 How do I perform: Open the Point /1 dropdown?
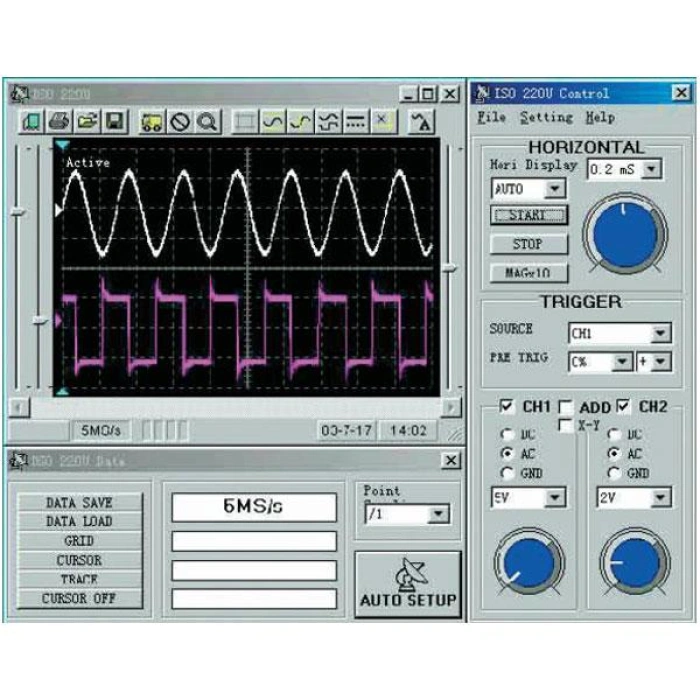click(438, 514)
